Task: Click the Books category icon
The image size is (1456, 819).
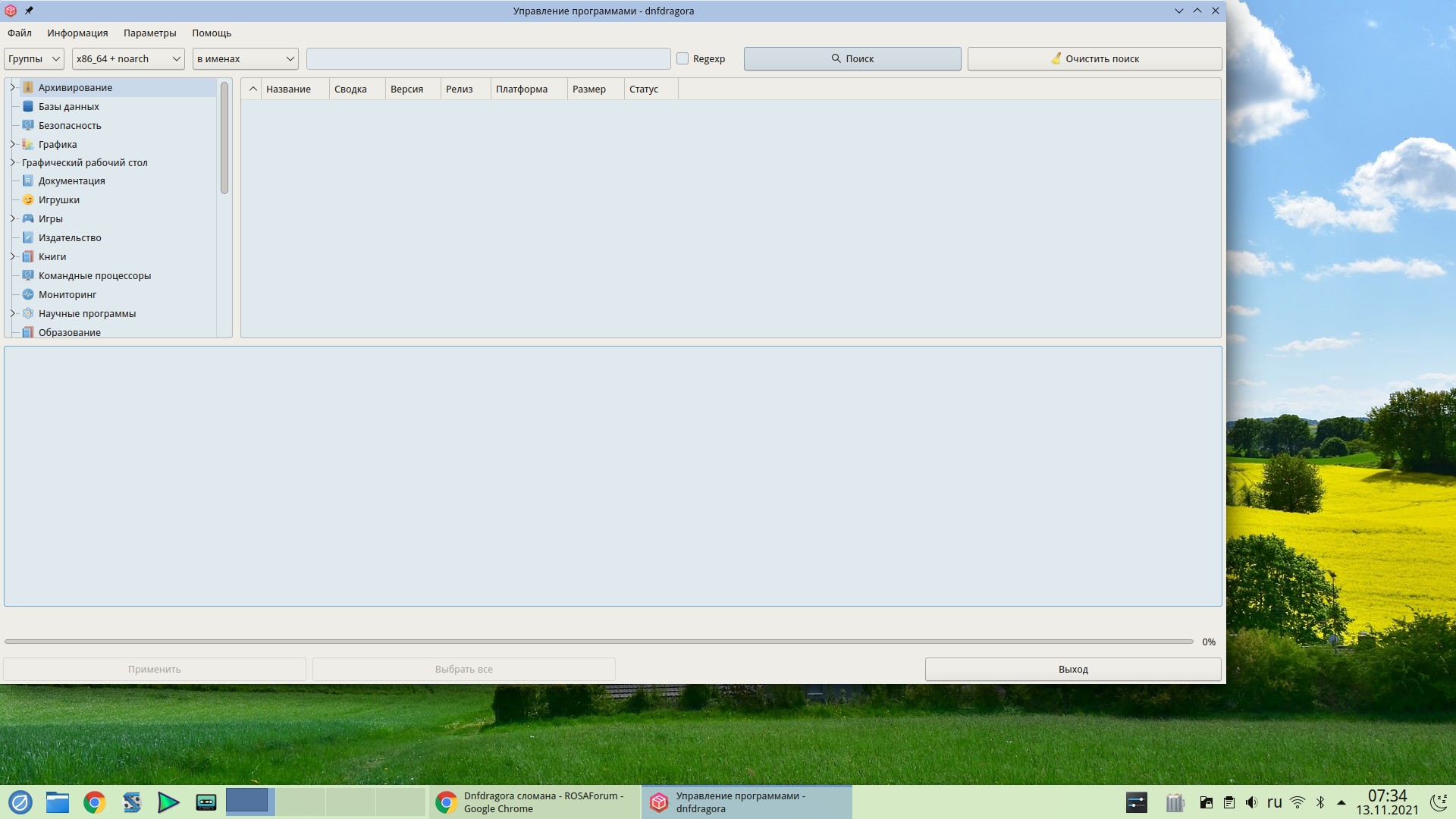Action: coord(28,256)
